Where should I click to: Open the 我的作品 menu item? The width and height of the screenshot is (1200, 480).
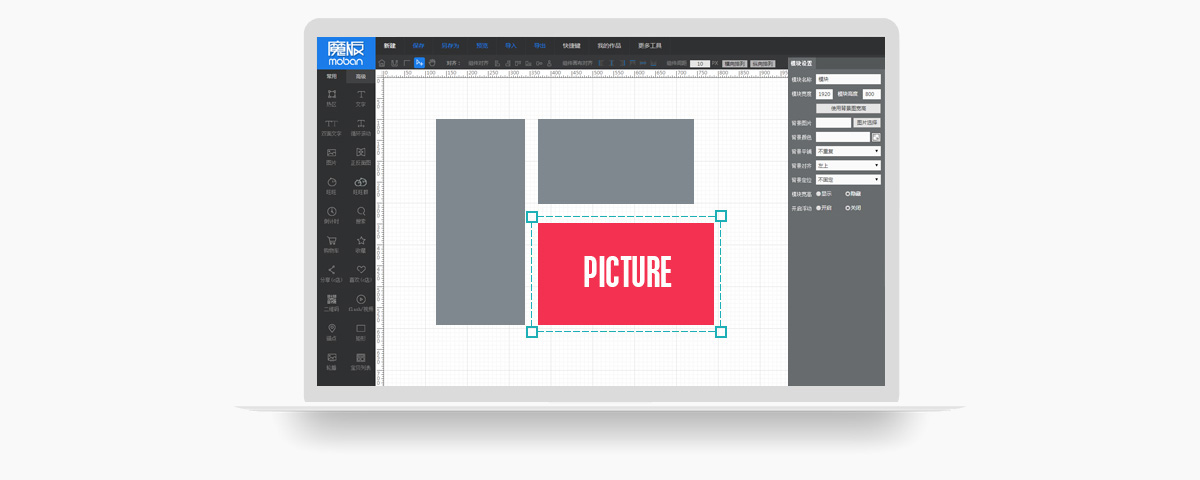(609, 46)
